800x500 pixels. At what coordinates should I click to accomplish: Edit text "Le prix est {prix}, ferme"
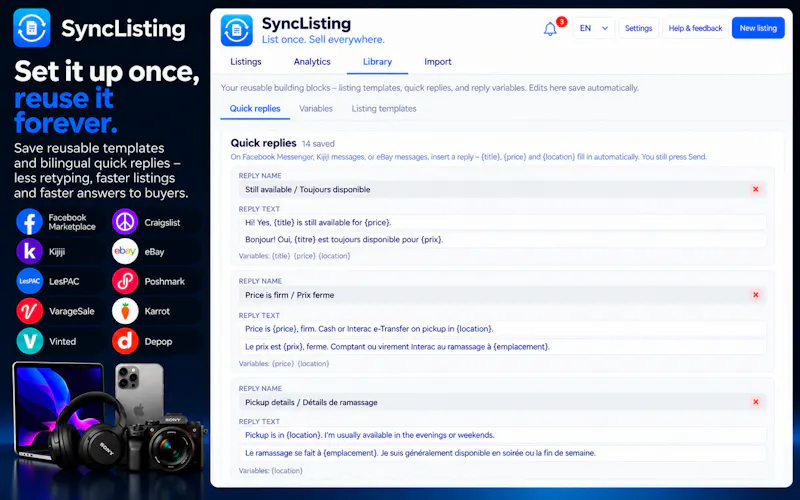click(x=503, y=346)
